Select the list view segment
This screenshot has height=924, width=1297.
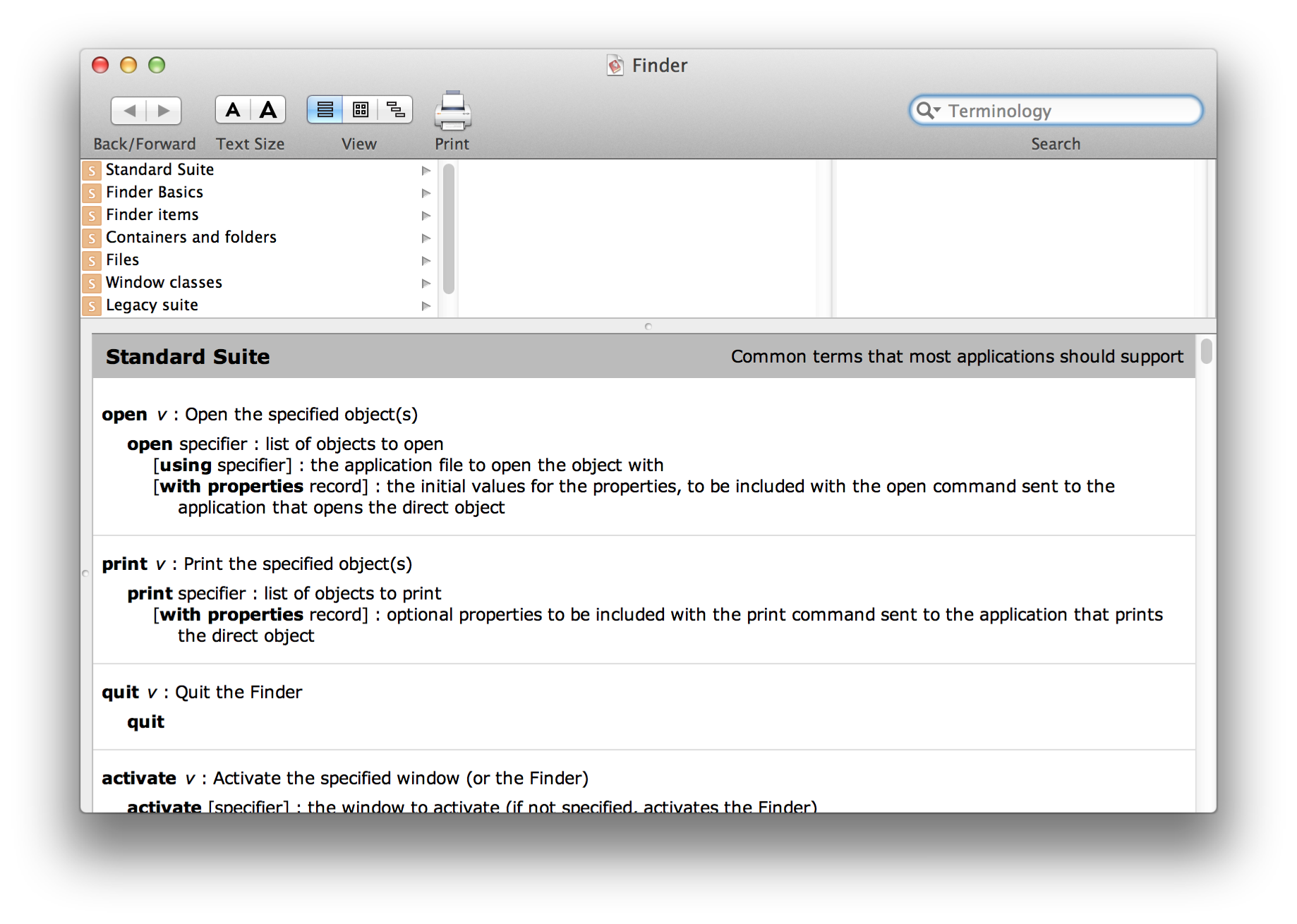pos(325,109)
